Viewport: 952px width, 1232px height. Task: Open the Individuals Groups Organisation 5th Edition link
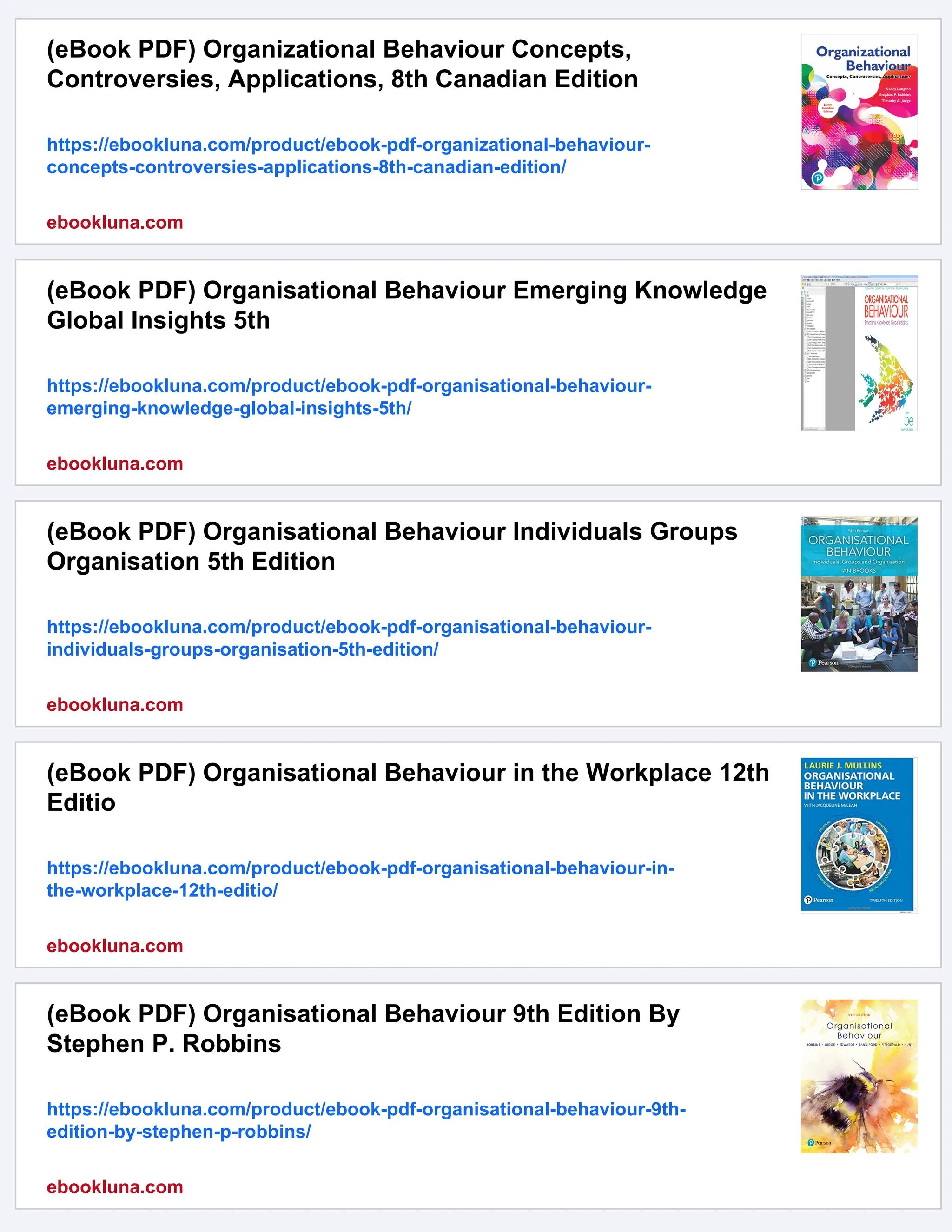(x=349, y=638)
